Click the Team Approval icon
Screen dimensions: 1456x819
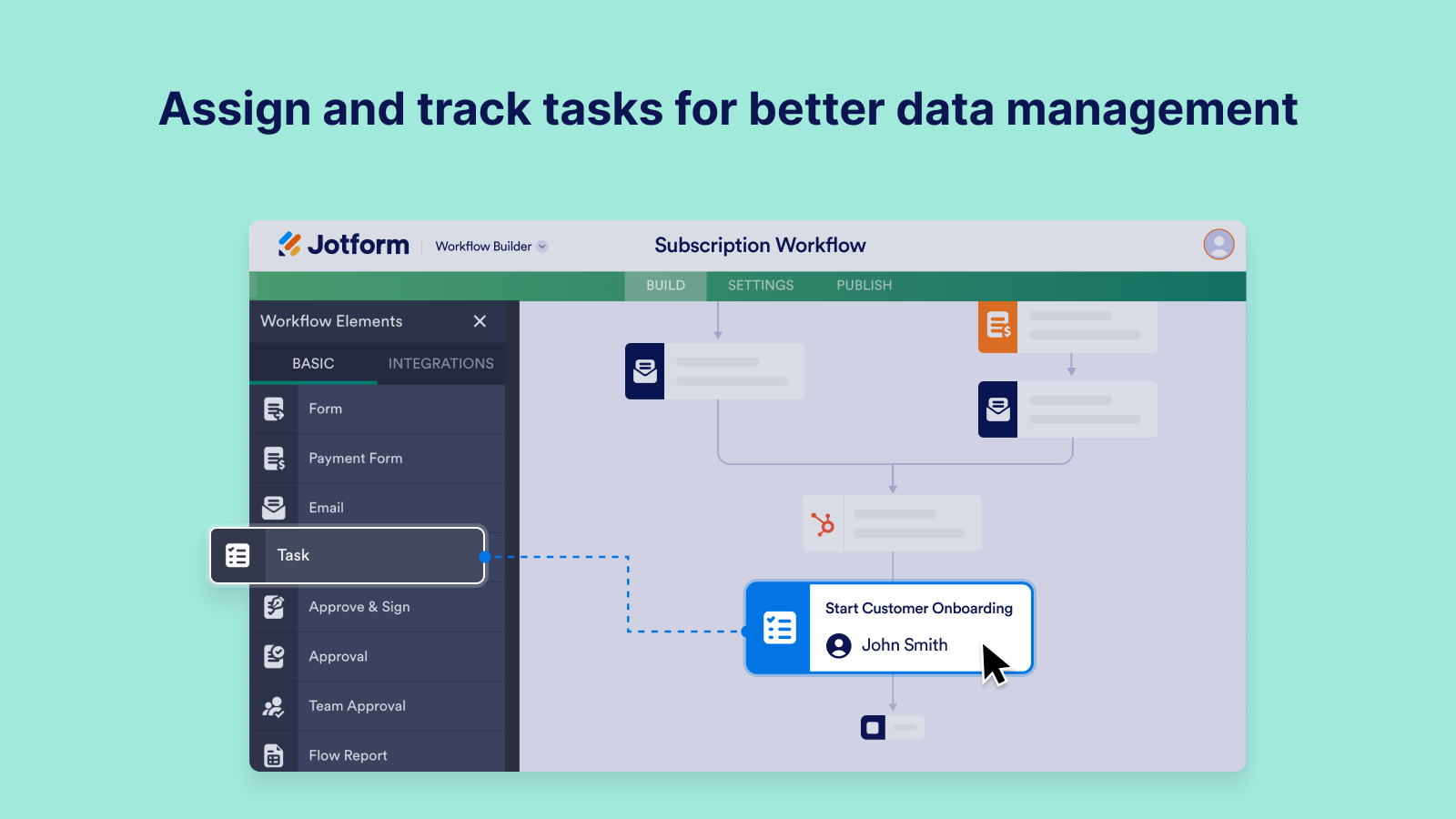click(x=274, y=706)
